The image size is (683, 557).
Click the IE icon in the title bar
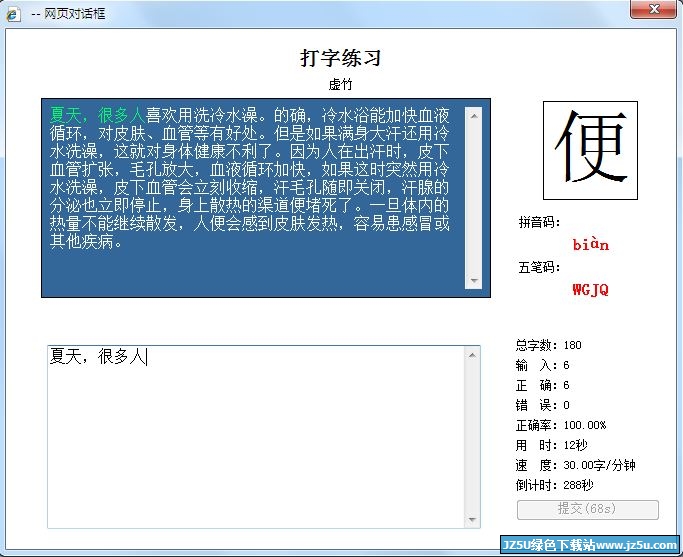pyautogui.click(x=13, y=14)
